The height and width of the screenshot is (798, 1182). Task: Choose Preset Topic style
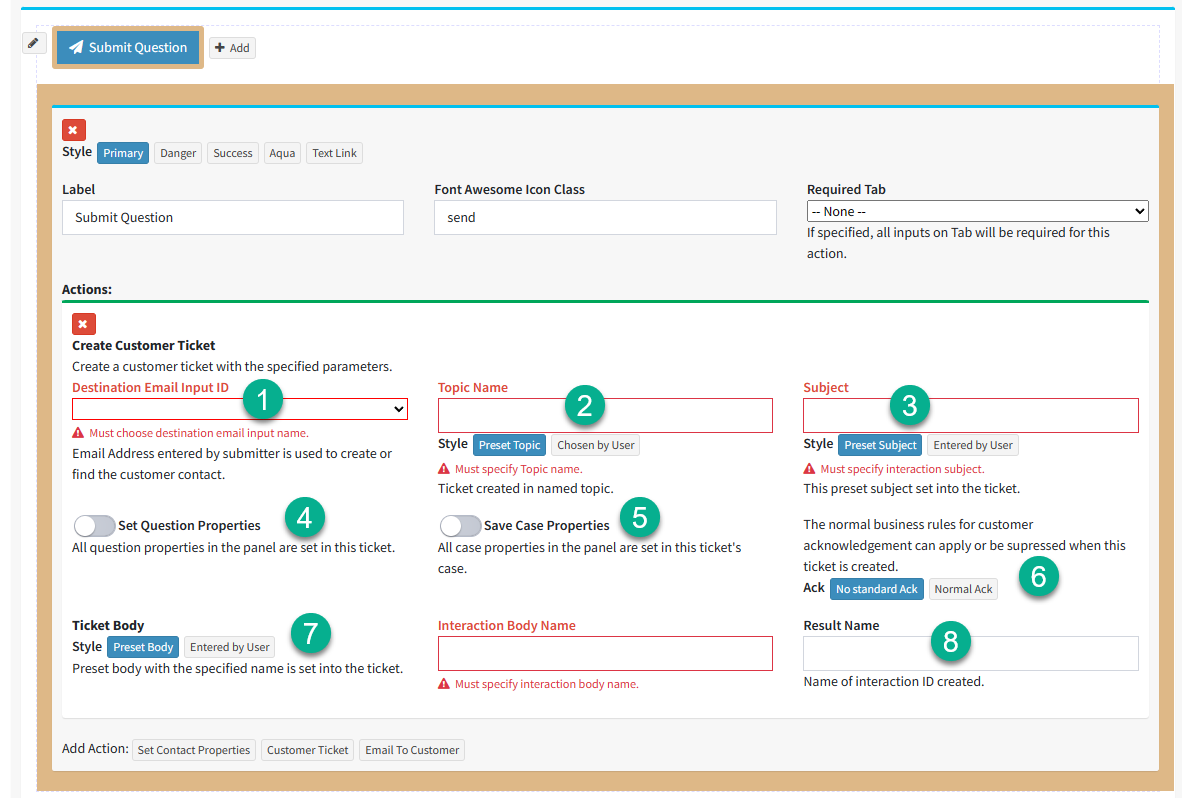(x=510, y=445)
